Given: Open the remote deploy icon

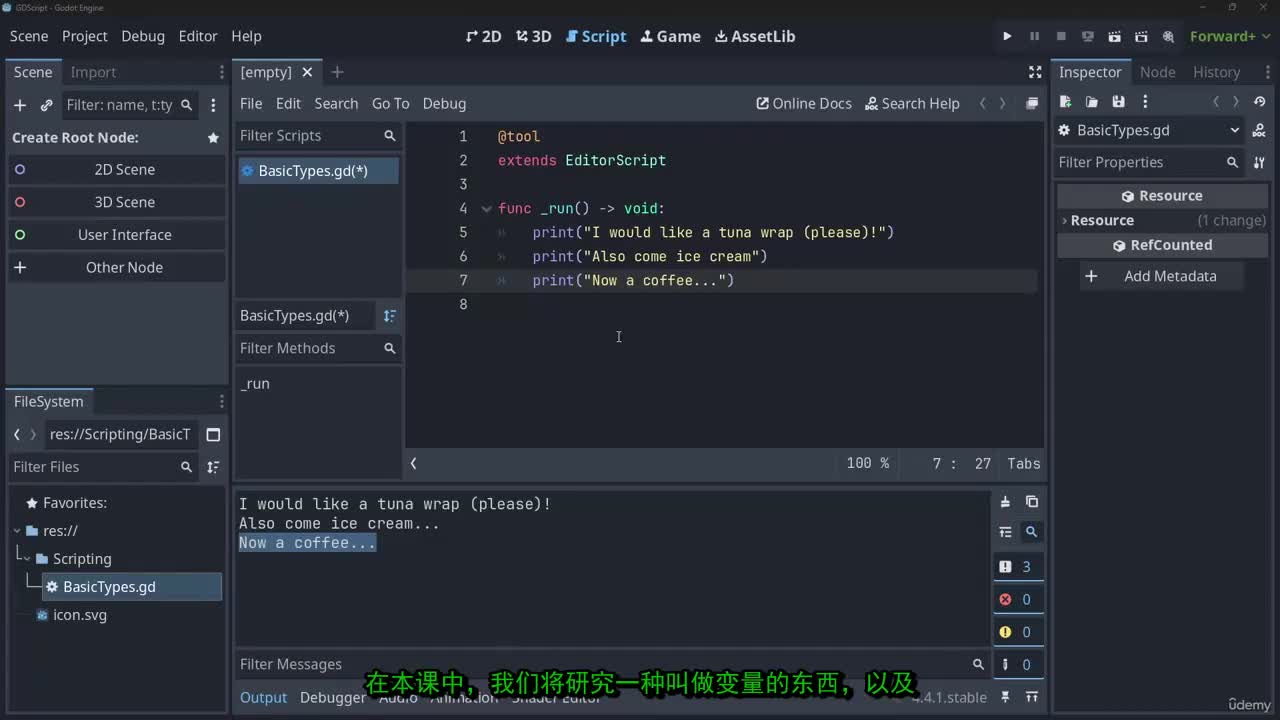Looking at the screenshot, I should tap(1088, 36).
